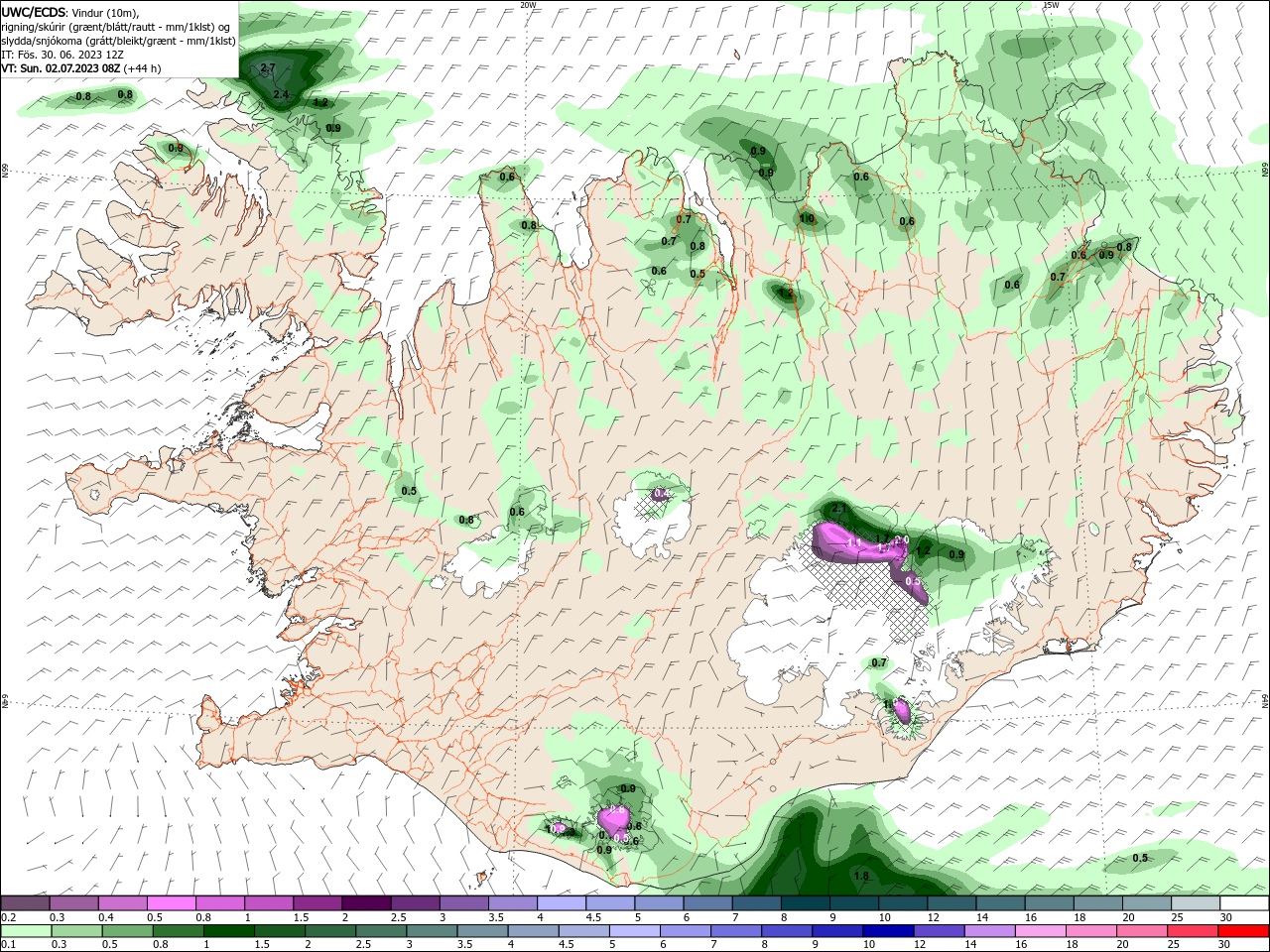Click the 0.1 label on the rain scale
The image size is (1270, 952).
pyautogui.click(x=9, y=945)
